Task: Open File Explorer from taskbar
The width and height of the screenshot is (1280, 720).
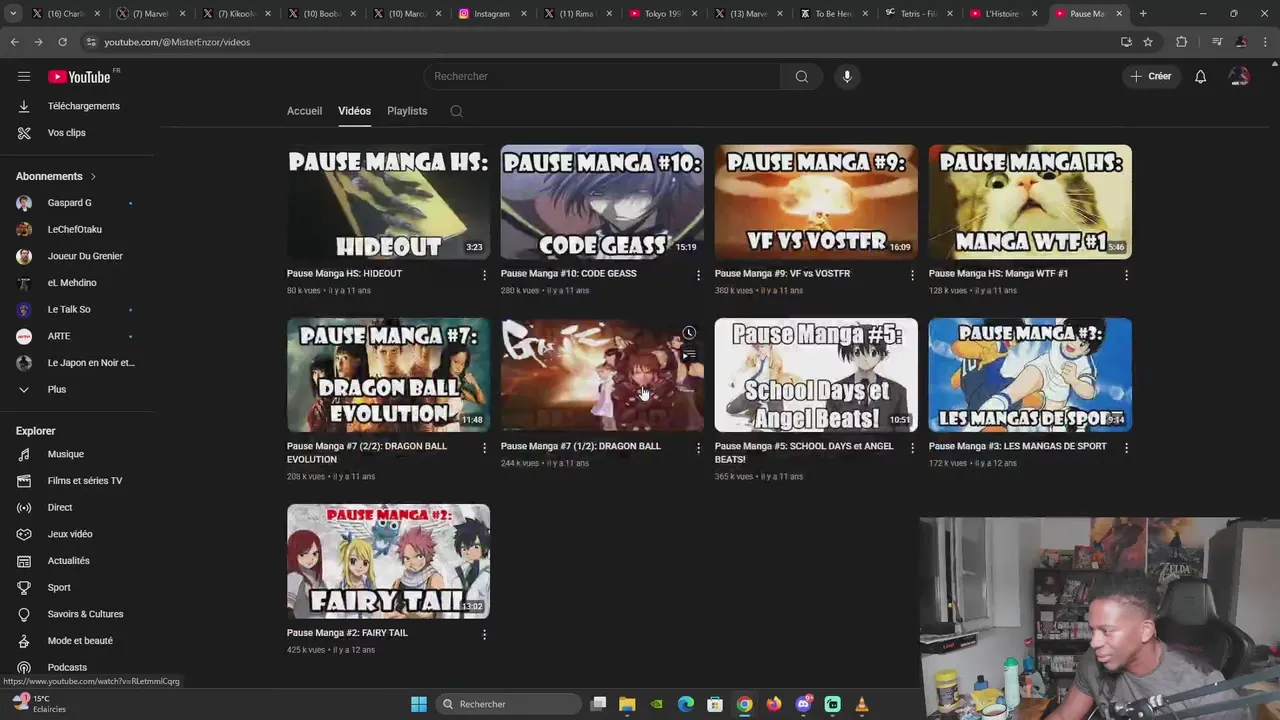Action: click(x=627, y=704)
